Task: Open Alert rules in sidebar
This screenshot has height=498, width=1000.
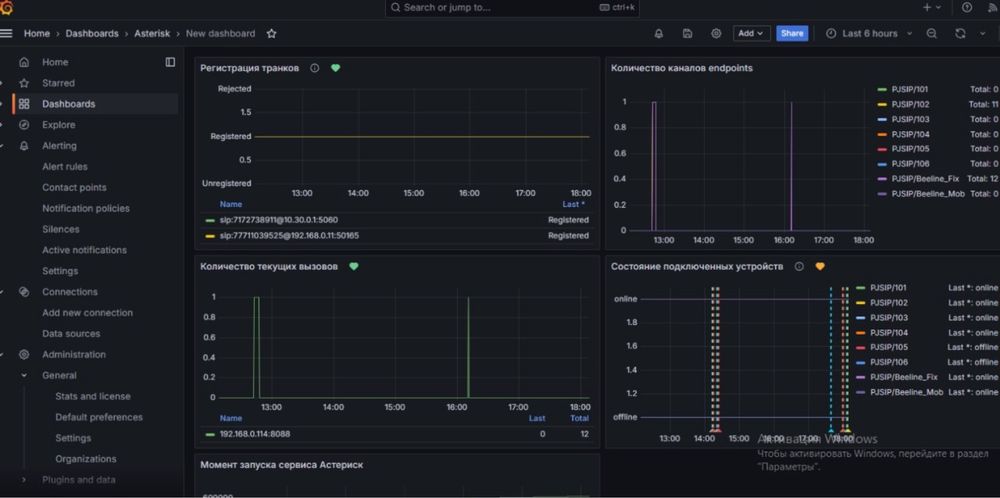Action: [x=65, y=167]
